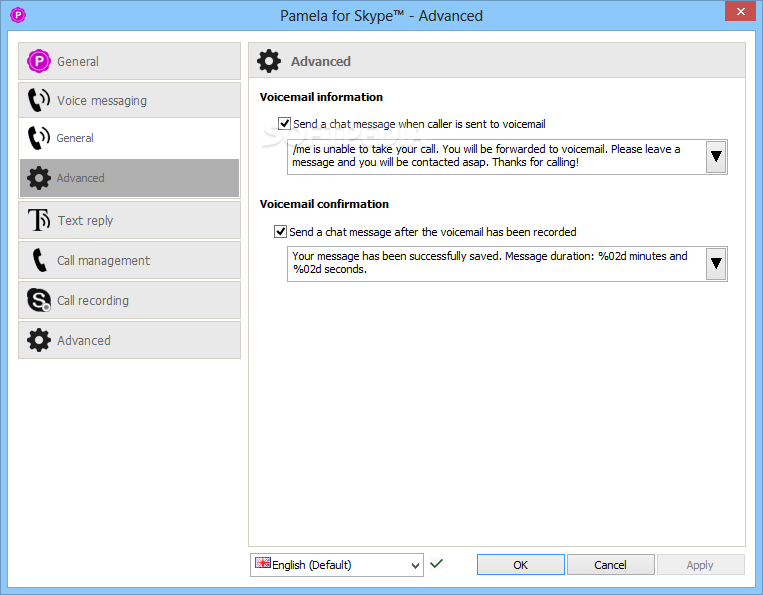
Task: Click the Pamela logo icon in title bar
Action: click(18, 15)
